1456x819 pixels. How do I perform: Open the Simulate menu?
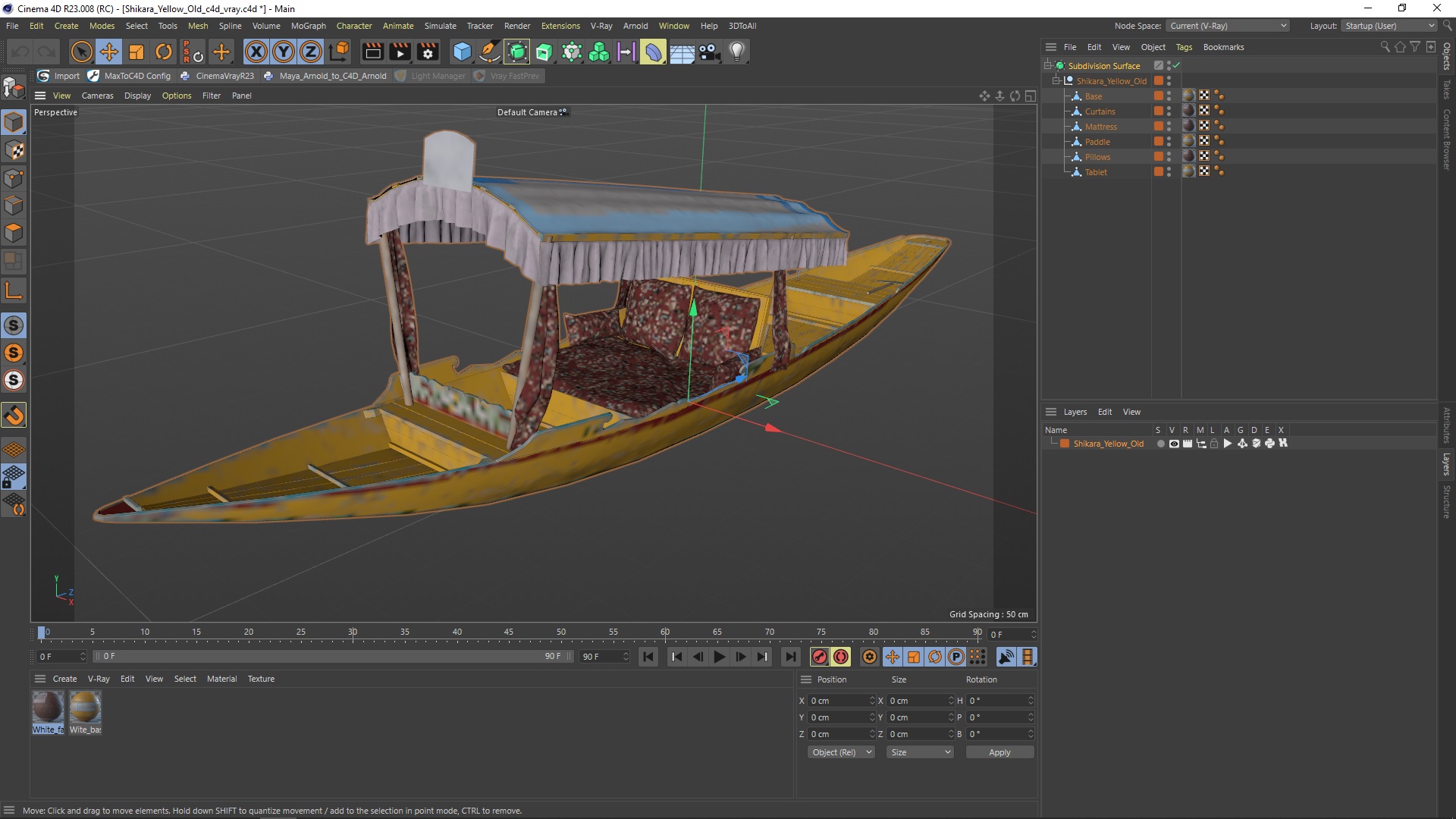pos(440,26)
